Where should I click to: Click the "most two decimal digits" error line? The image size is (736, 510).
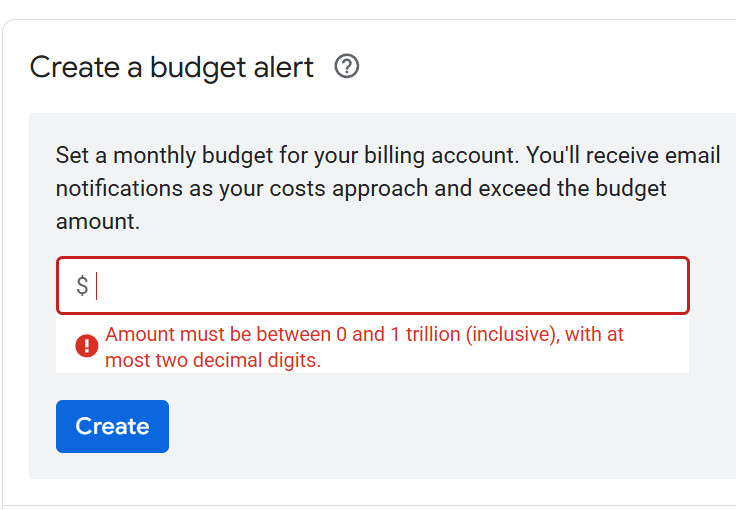coord(213,360)
